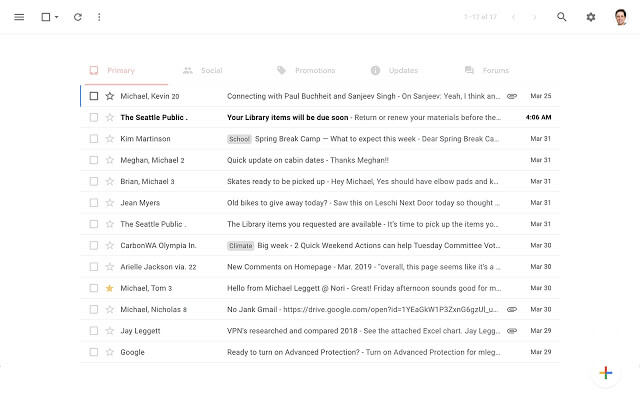This screenshot has width=640, height=400.
Task: Open the user profile avatar
Action: pyautogui.click(x=620, y=17)
